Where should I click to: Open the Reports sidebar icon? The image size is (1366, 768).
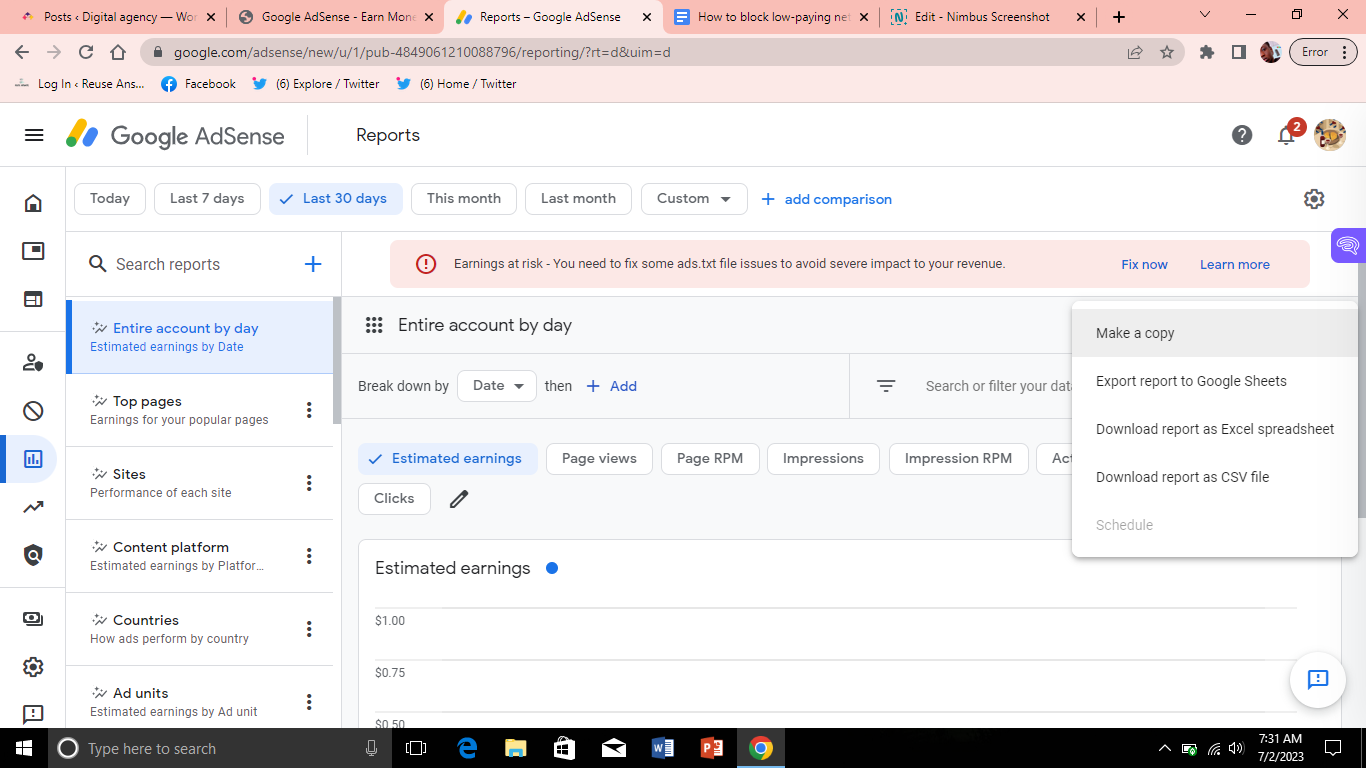tap(33, 459)
